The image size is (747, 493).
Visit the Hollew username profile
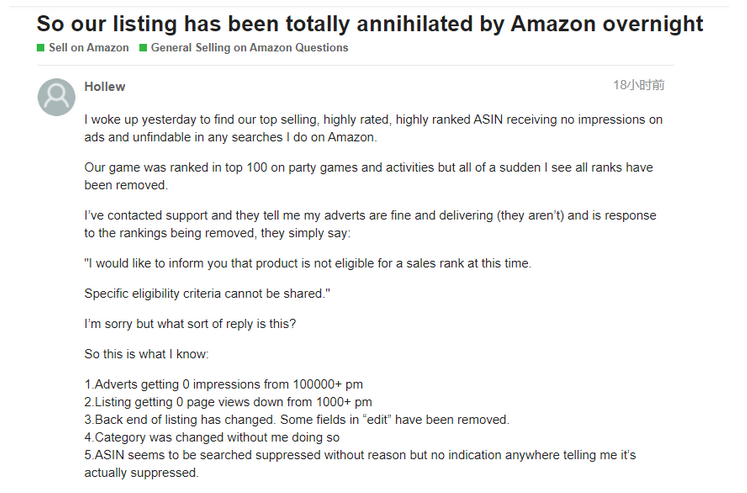105,87
